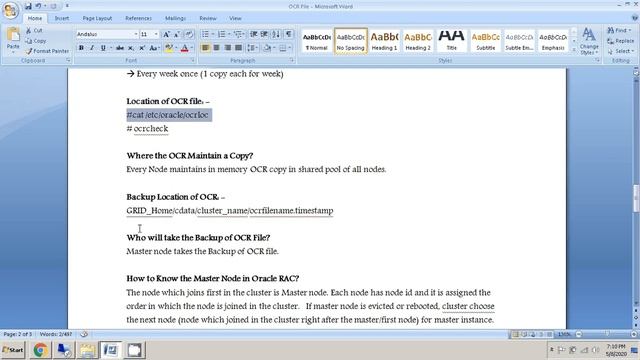The width and height of the screenshot is (640, 360).
Task: Open Find dropdown in Editing group
Action: click(x=630, y=31)
